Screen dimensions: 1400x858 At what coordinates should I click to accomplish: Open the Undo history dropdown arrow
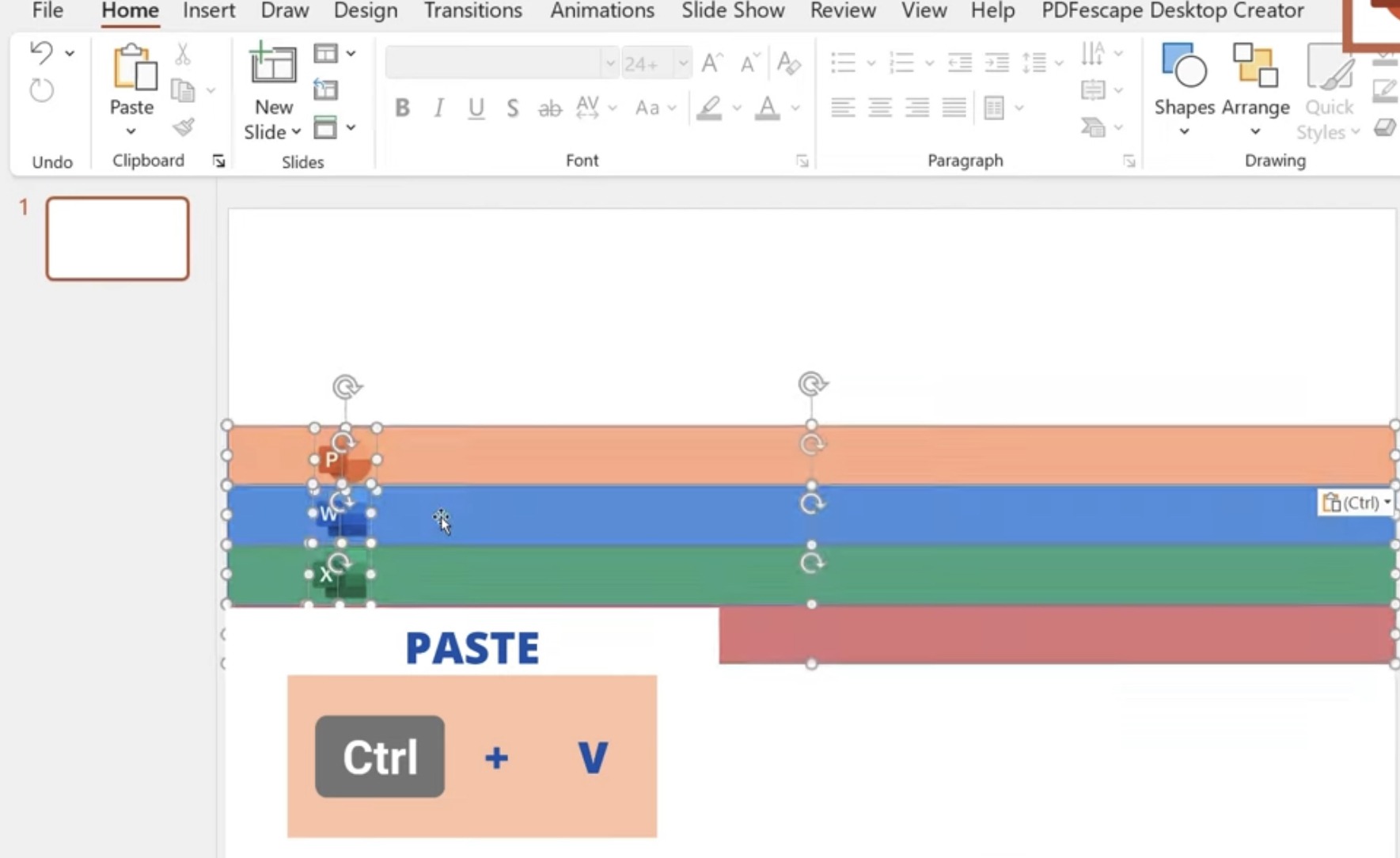coord(70,53)
